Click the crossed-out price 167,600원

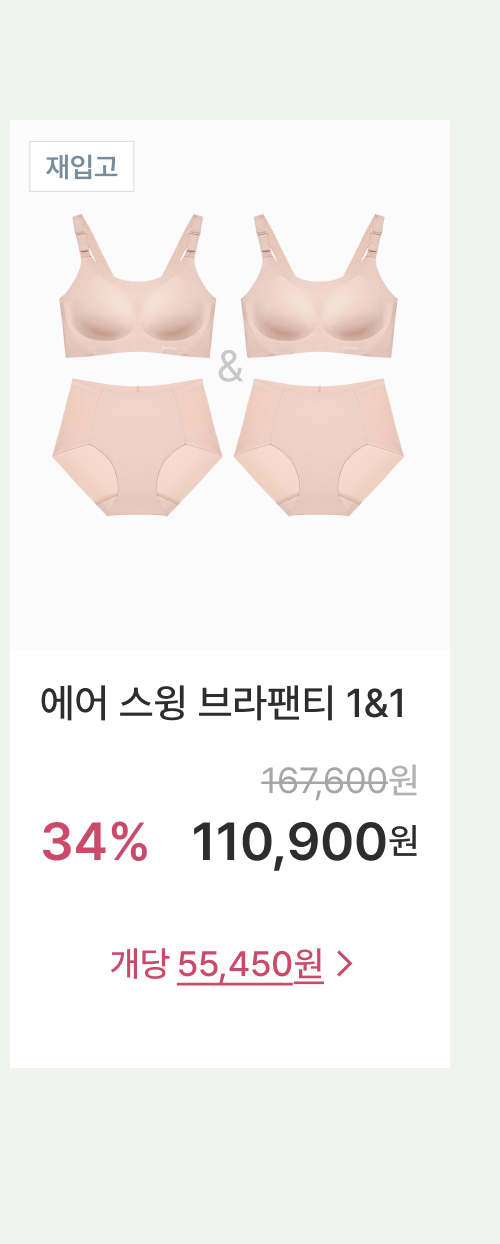(339, 780)
